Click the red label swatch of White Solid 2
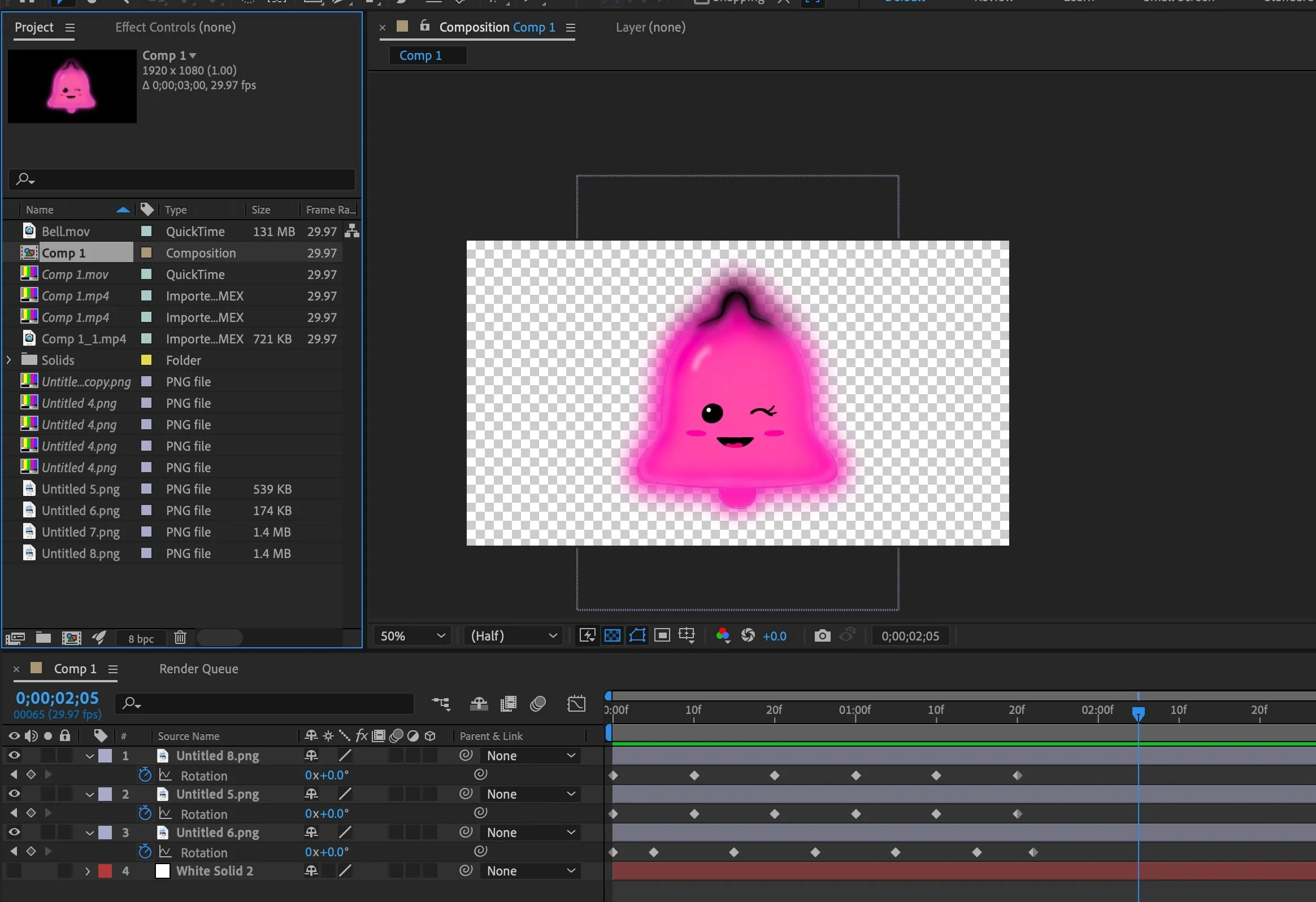The width and height of the screenshot is (1316, 902). click(x=105, y=870)
